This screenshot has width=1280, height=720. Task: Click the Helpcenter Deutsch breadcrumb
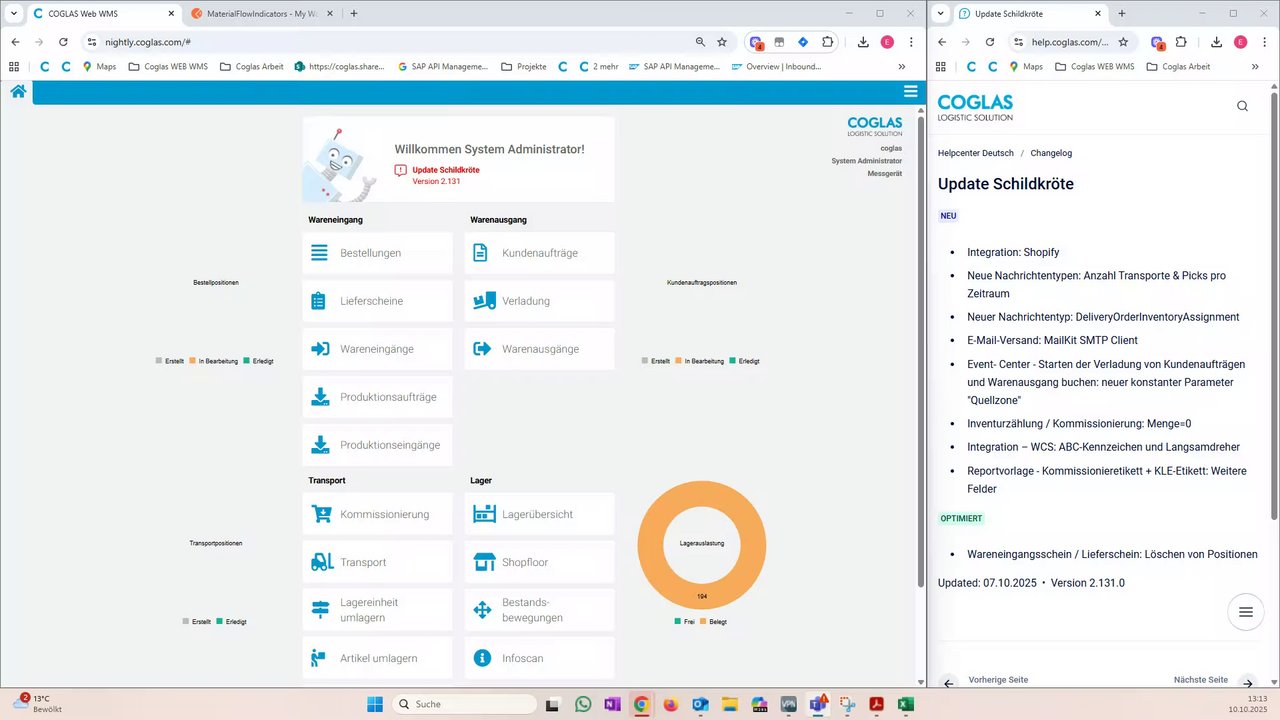975,153
